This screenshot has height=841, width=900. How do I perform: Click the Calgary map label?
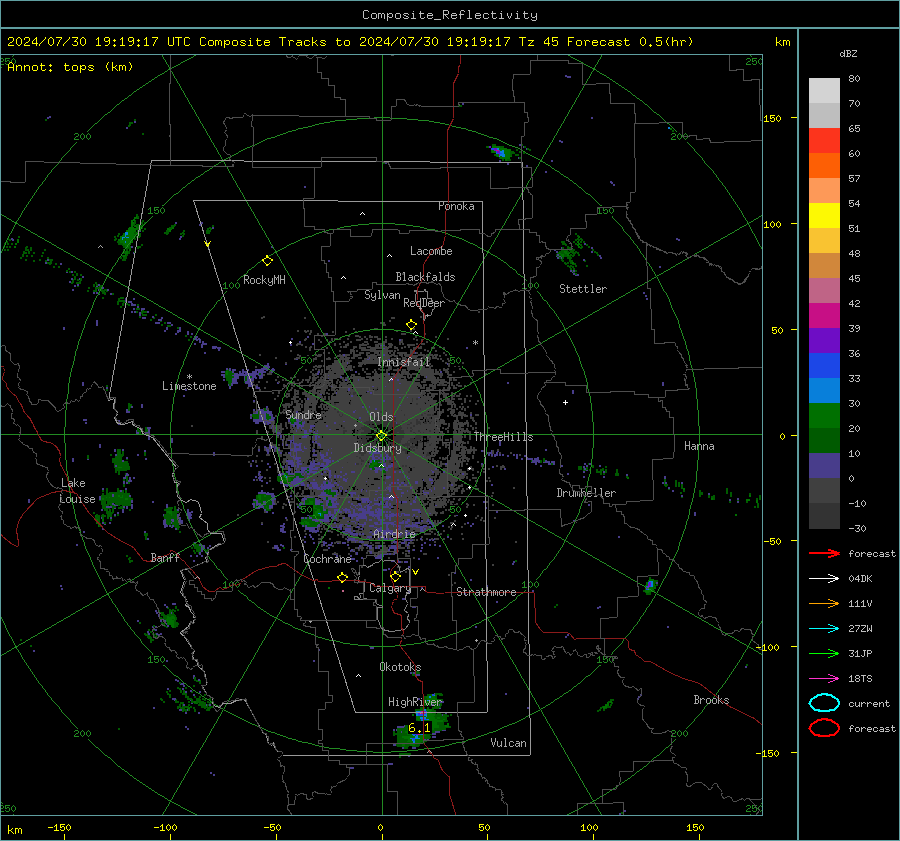click(x=390, y=588)
